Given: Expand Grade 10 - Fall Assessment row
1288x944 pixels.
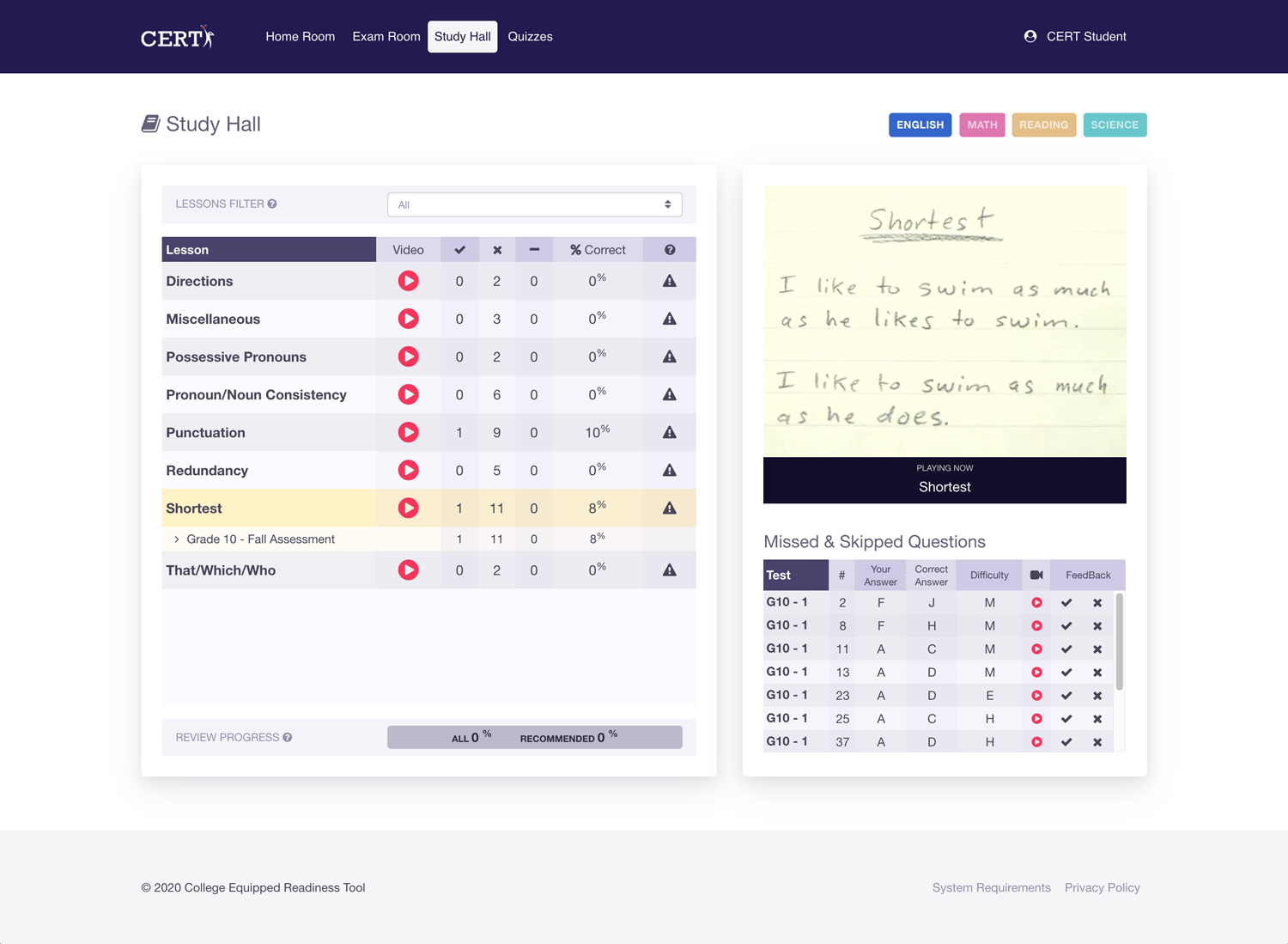Looking at the screenshot, I should (177, 539).
